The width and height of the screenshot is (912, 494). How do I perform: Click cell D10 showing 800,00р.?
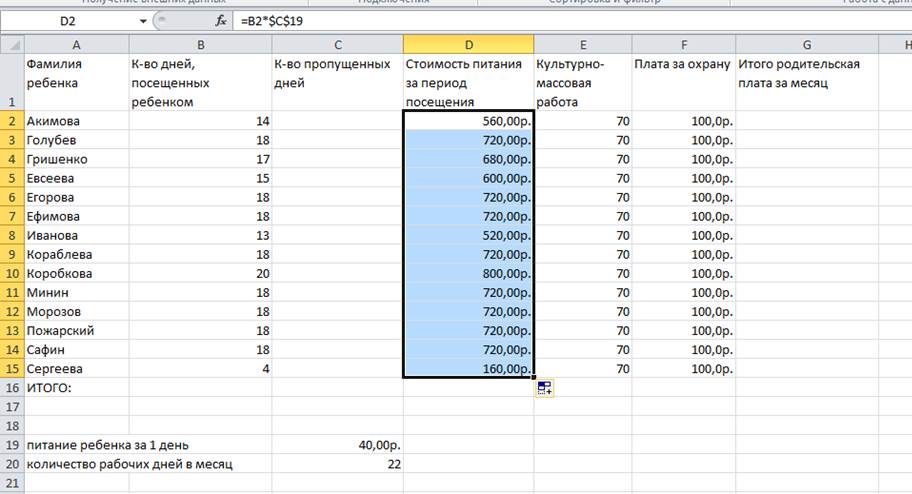pyautogui.click(x=468, y=273)
